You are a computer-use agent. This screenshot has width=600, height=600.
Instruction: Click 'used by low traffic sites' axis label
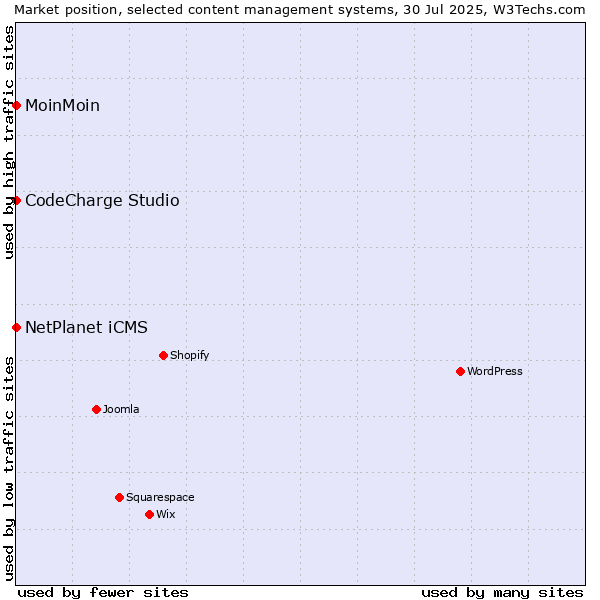pyautogui.click(x=8, y=469)
